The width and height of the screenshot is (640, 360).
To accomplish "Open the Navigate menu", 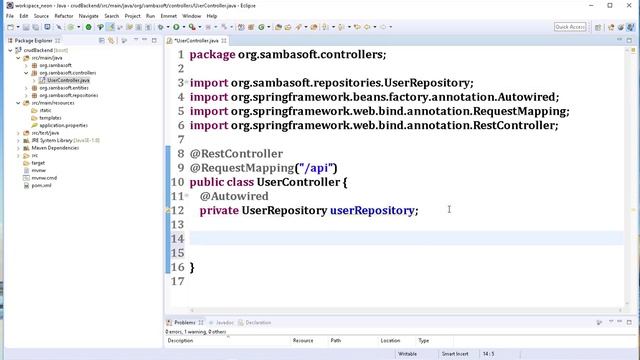I will tap(89, 16).
